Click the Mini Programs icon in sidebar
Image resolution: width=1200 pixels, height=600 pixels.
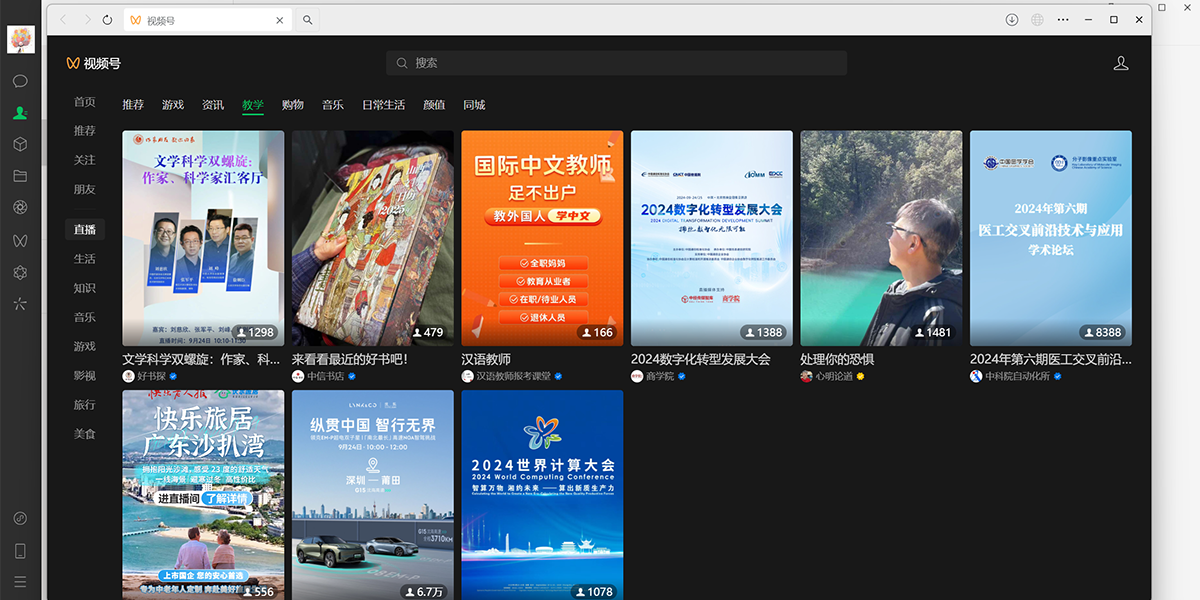[20, 272]
